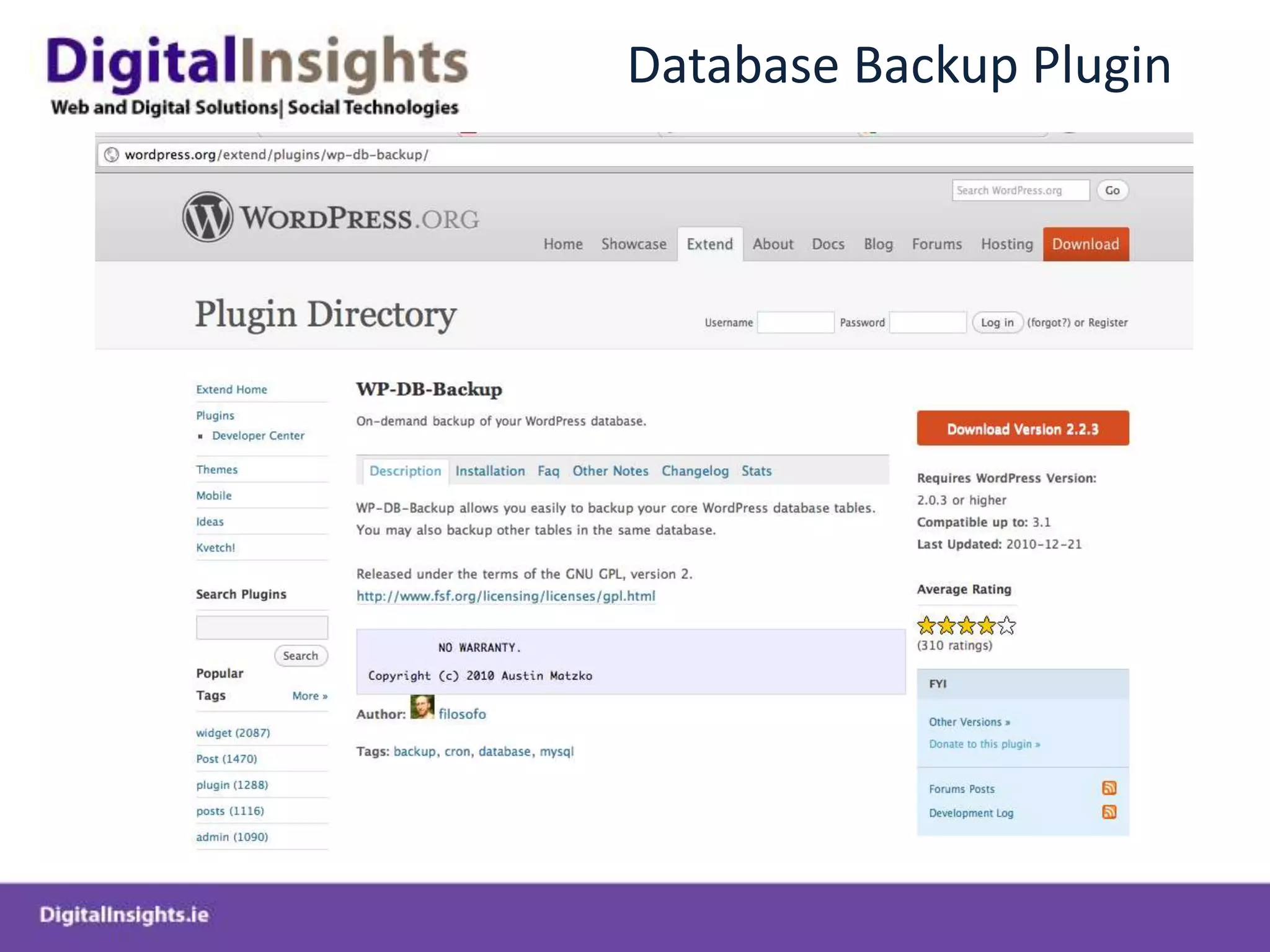Focus the Search Plugins text field
Screen dimensions: 1270x952
point(262,627)
